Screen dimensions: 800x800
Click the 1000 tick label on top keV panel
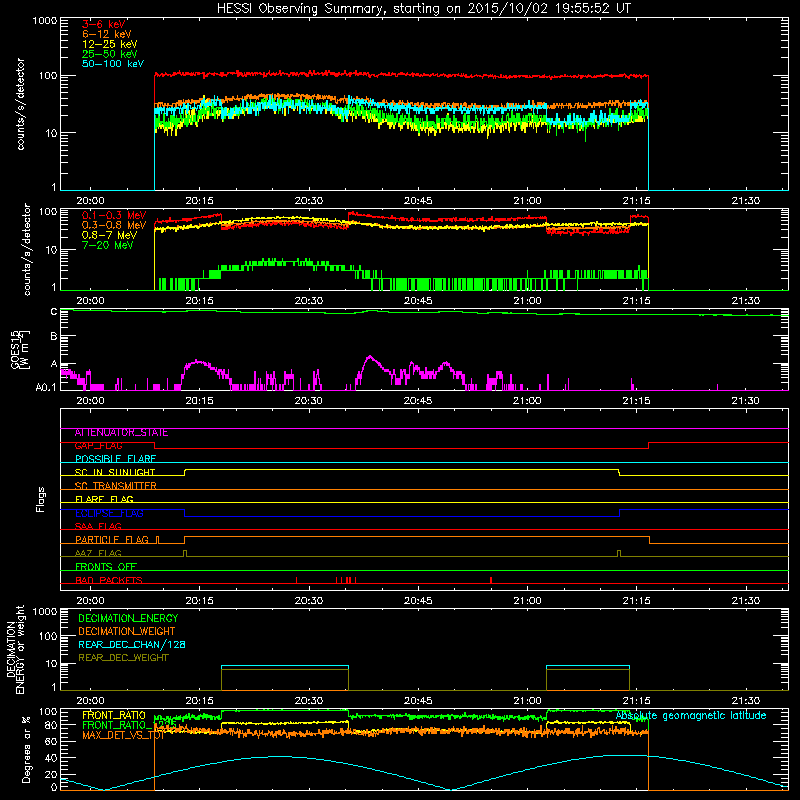click(45, 21)
